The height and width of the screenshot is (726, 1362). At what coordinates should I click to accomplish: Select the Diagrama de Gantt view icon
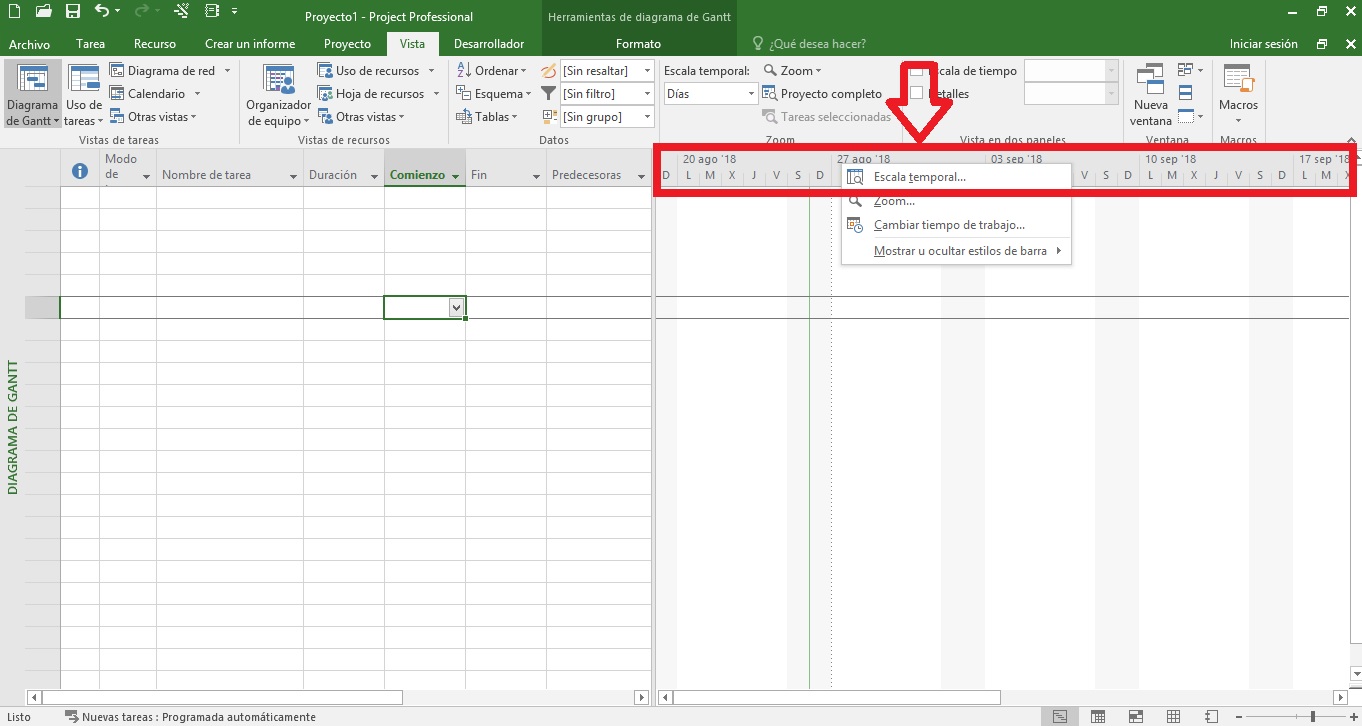coord(31,92)
